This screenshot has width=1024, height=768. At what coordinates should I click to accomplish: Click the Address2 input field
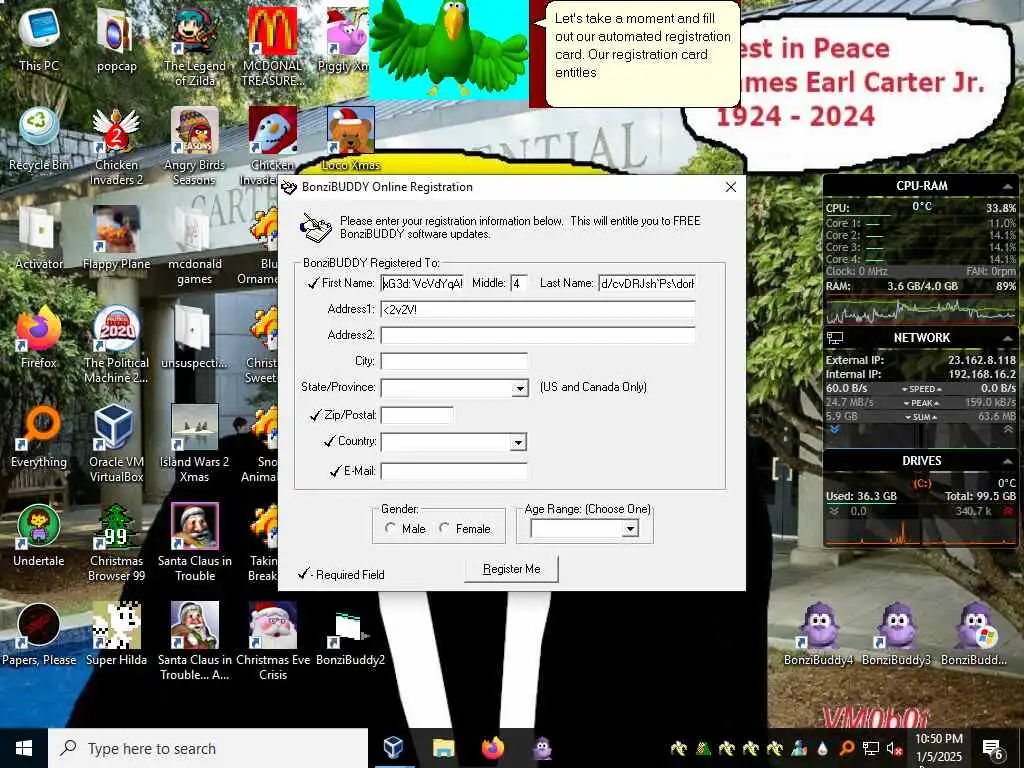point(538,336)
